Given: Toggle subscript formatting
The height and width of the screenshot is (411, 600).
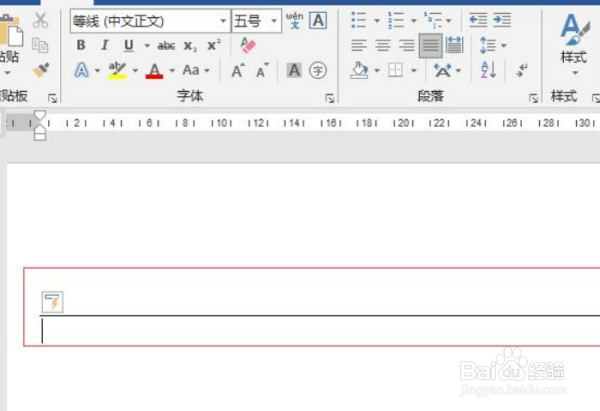Looking at the screenshot, I should point(190,46).
